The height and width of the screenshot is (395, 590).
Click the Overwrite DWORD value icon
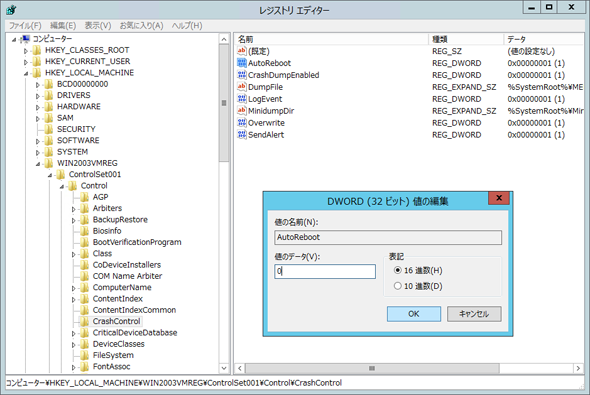[x=242, y=123]
